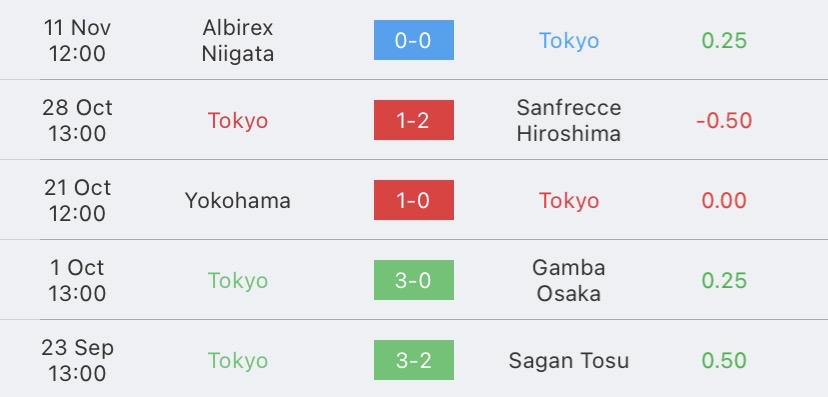Open the green 3-2 score badge
Viewport: 828px width, 397px height.
413,360
